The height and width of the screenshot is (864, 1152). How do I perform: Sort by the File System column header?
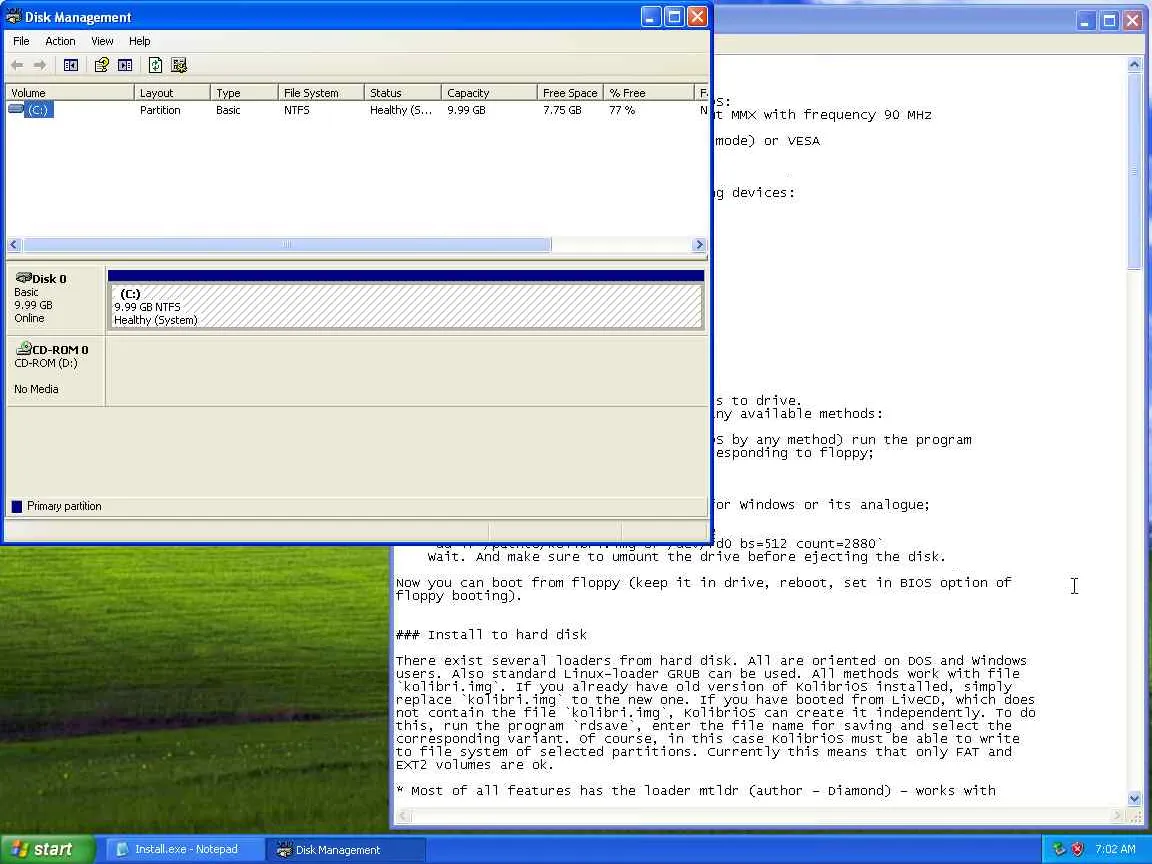321,93
